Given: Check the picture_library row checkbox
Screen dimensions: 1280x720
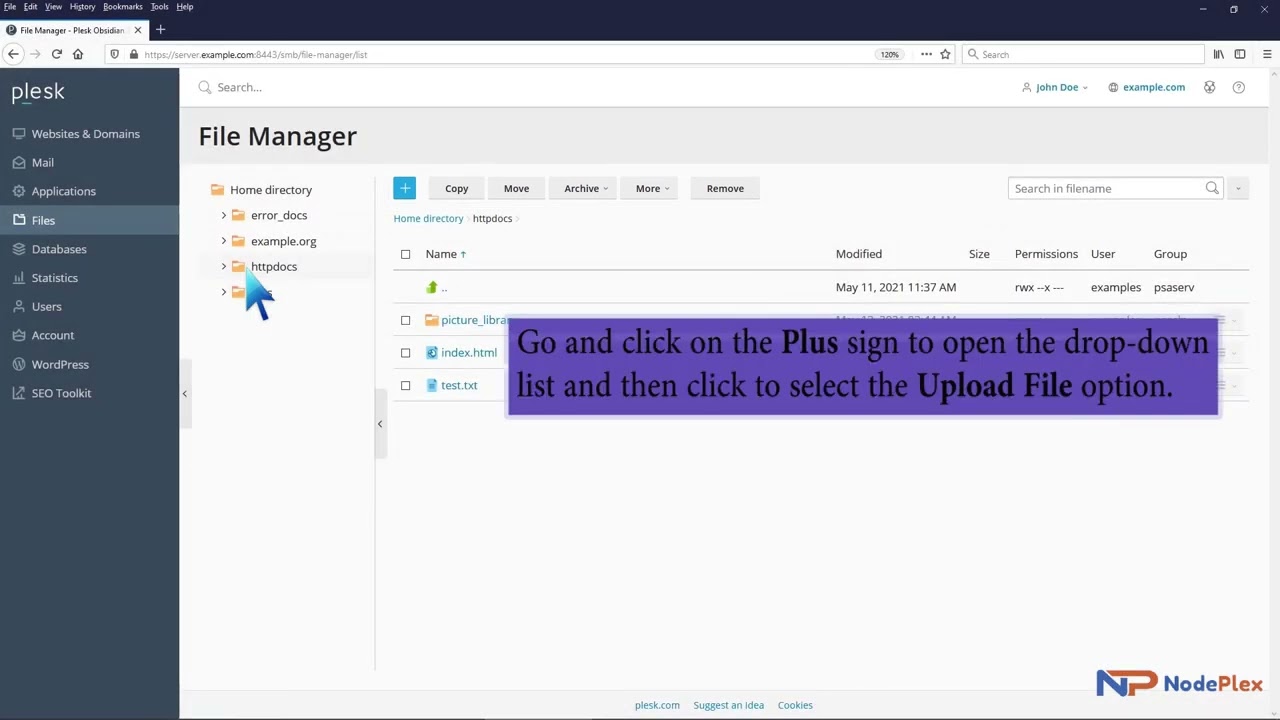Looking at the screenshot, I should (405, 320).
